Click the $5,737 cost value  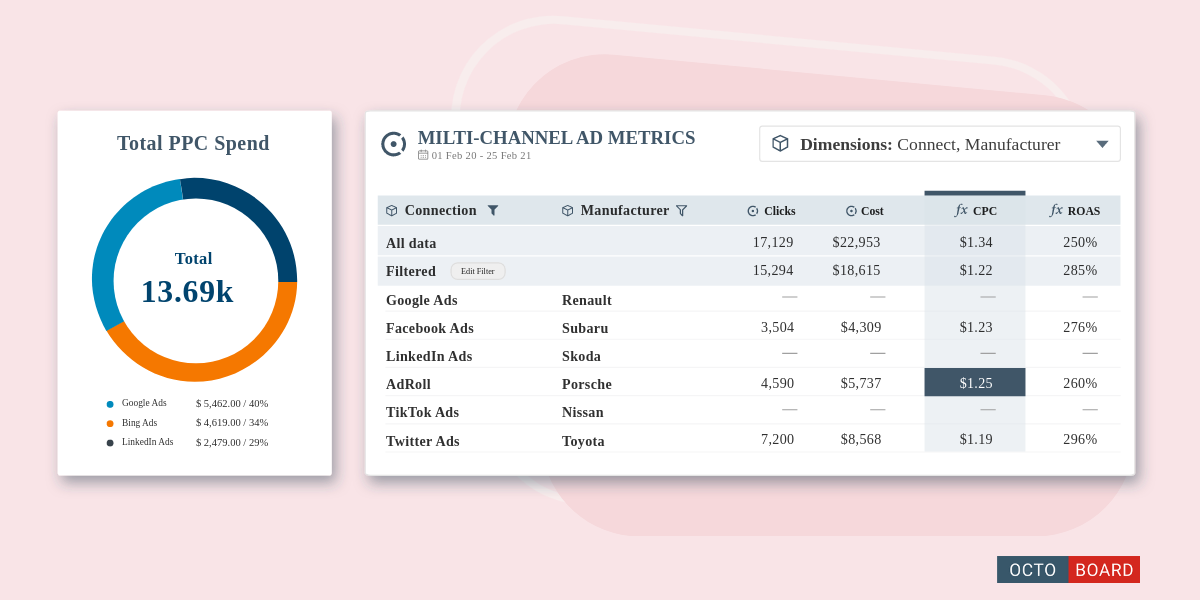coord(861,383)
